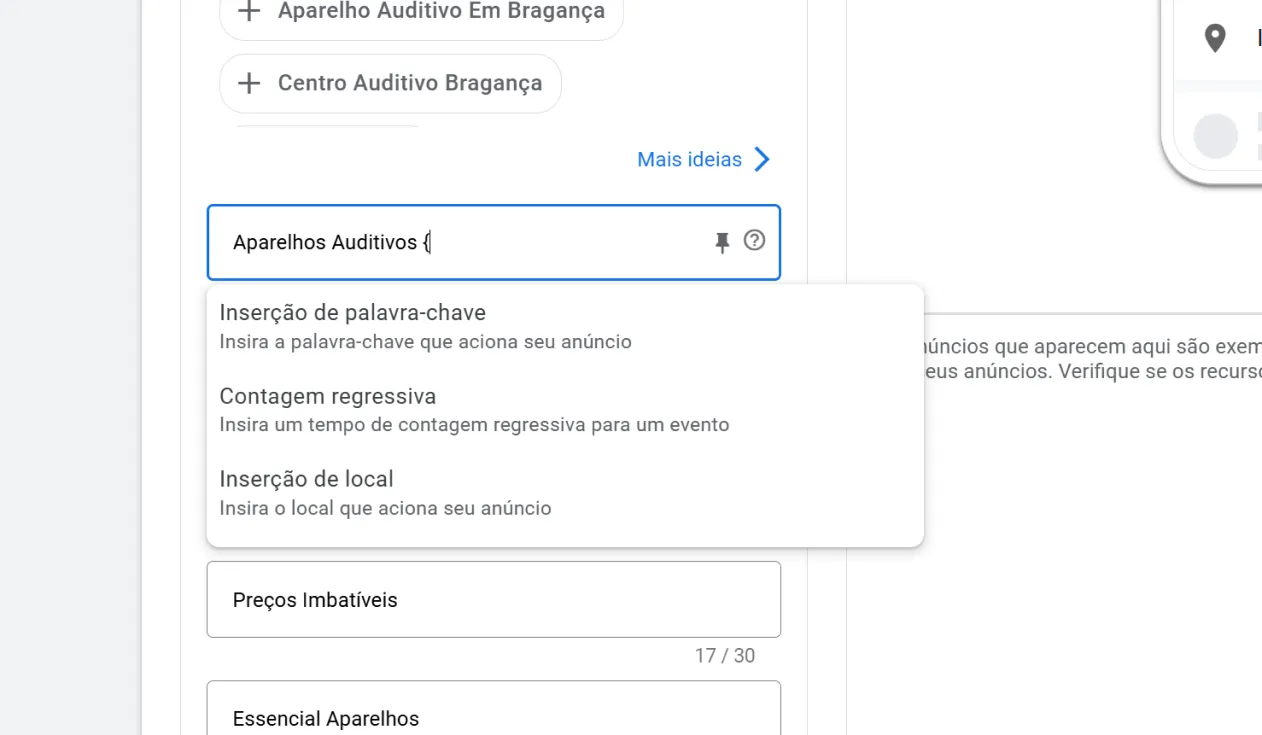Click the chevron arrow beside Mais ideias

pos(762,160)
